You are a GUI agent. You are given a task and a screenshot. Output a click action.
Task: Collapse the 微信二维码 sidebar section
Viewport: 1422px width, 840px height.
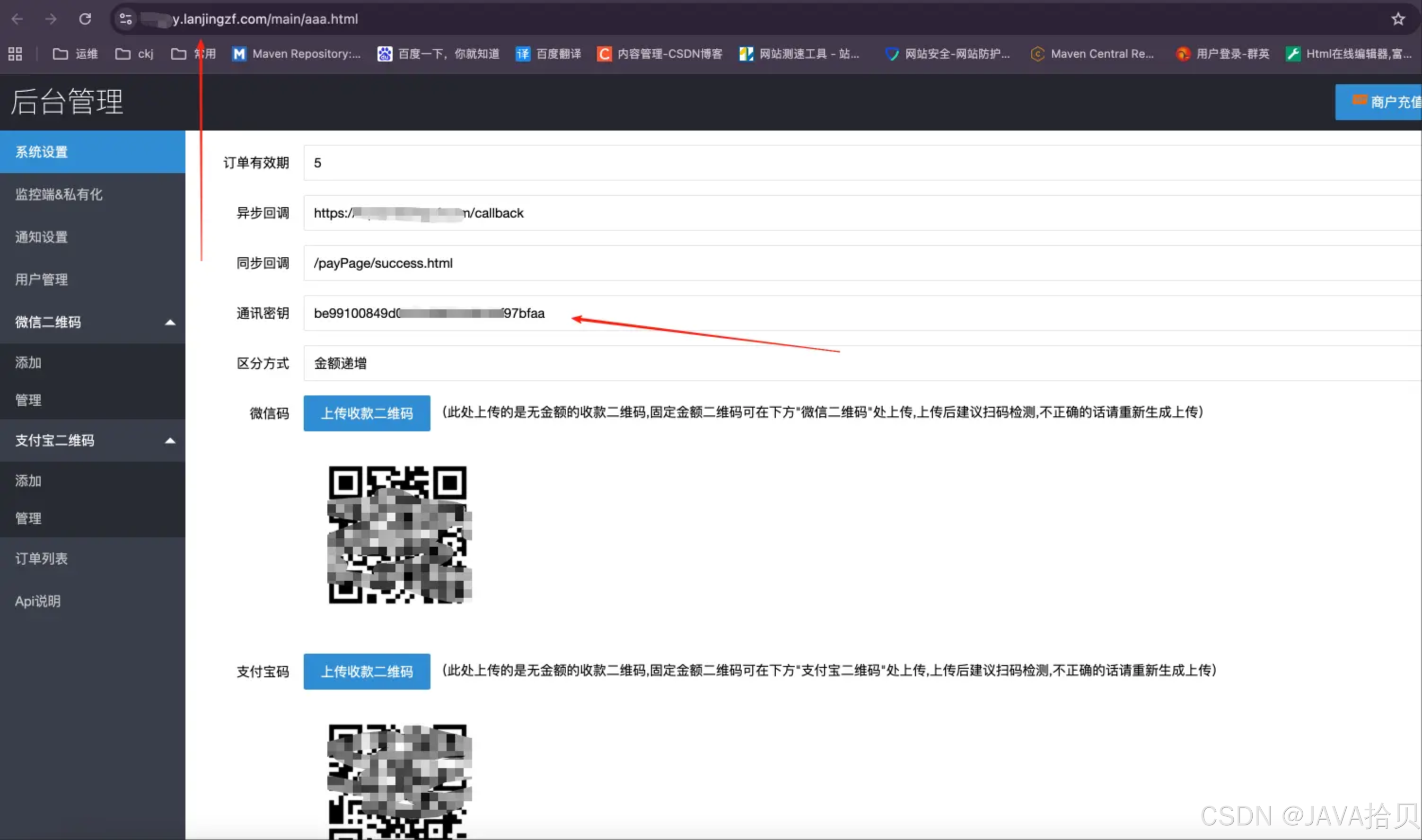click(93, 322)
